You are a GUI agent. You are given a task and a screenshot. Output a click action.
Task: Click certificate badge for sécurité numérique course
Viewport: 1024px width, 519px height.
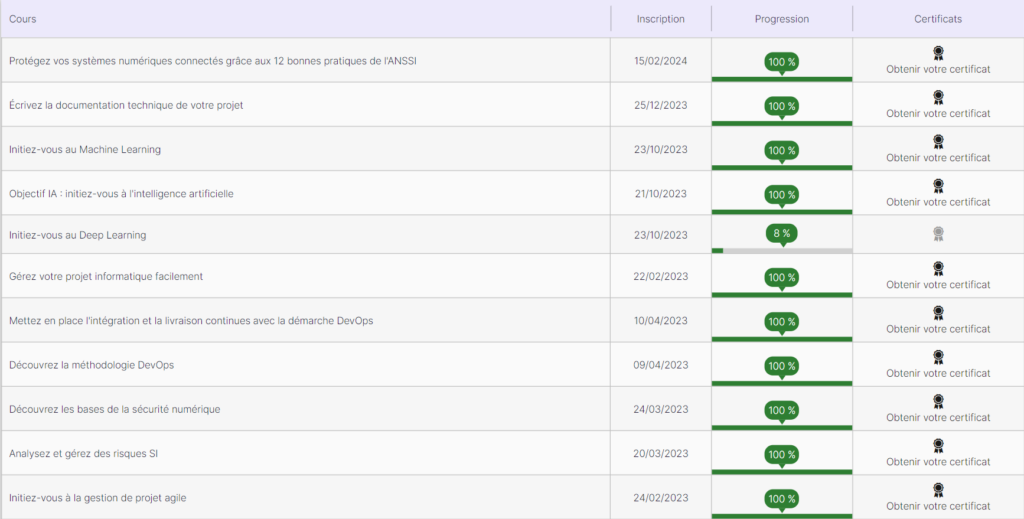click(938, 402)
